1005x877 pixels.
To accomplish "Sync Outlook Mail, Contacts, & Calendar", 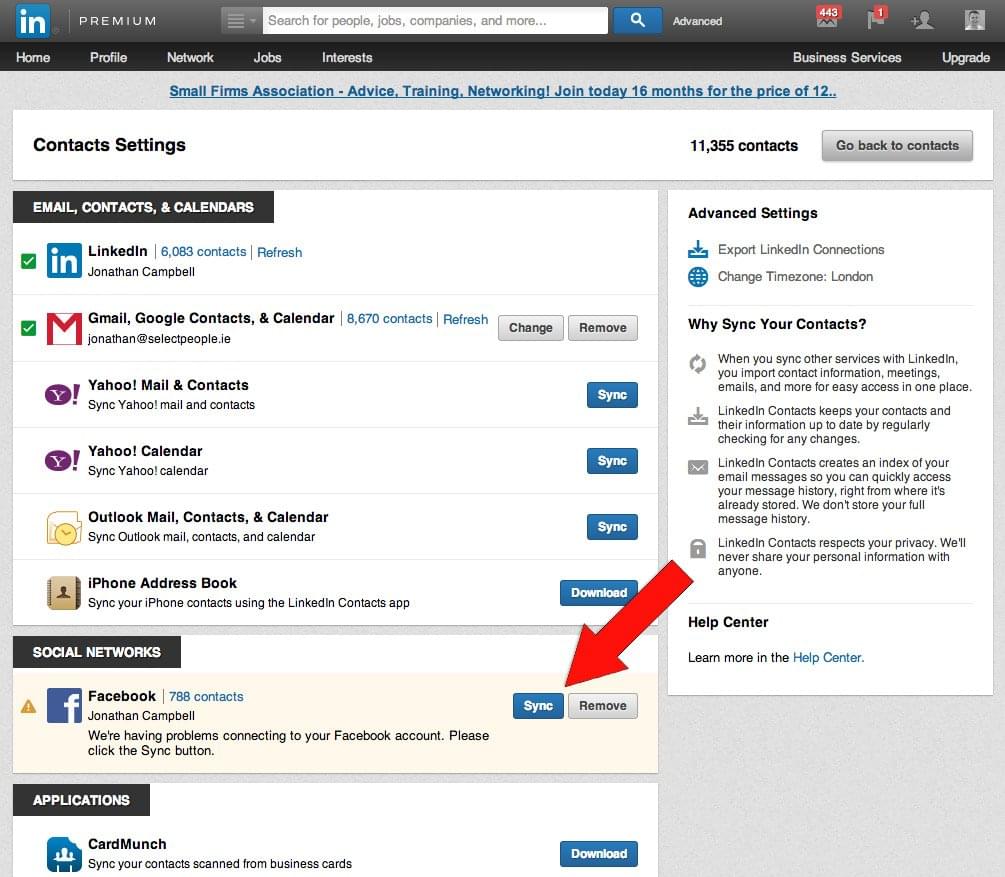I will coord(612,527).
